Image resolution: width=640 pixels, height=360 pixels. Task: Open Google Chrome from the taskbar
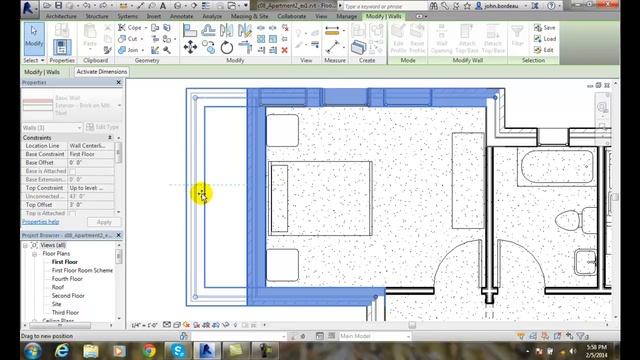click(149, 351)
